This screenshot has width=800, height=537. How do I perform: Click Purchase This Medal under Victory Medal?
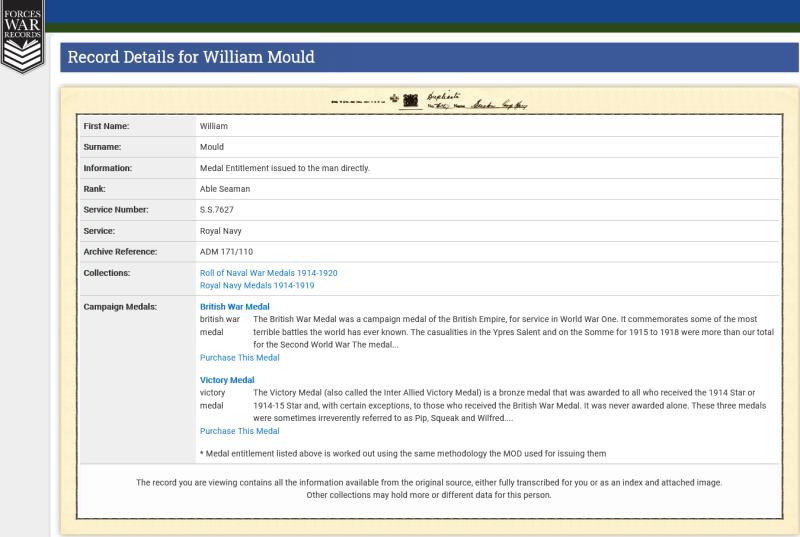click(240, 431)
